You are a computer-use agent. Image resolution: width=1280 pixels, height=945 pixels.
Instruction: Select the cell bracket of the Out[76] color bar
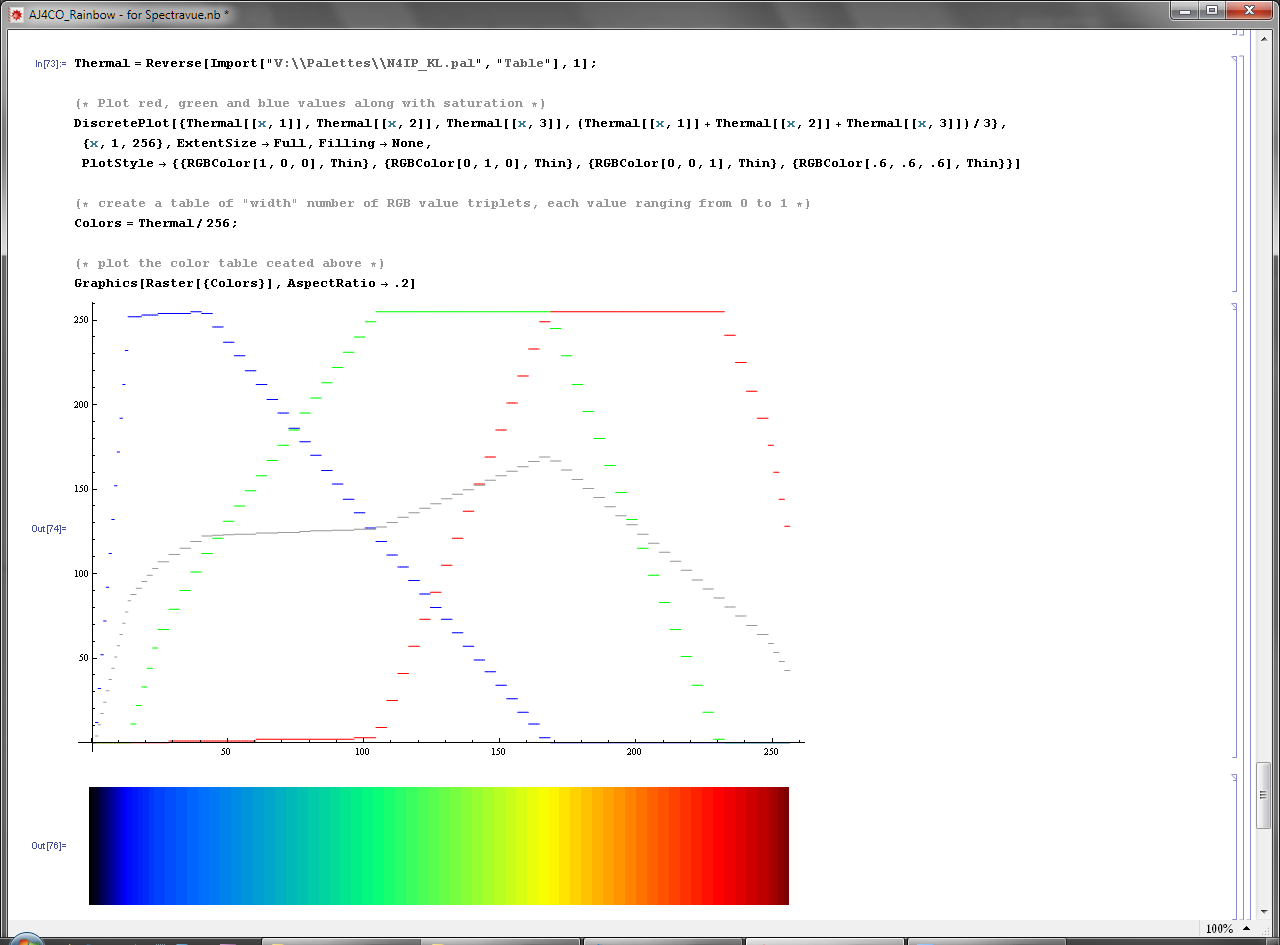(x=1234, y=845)
